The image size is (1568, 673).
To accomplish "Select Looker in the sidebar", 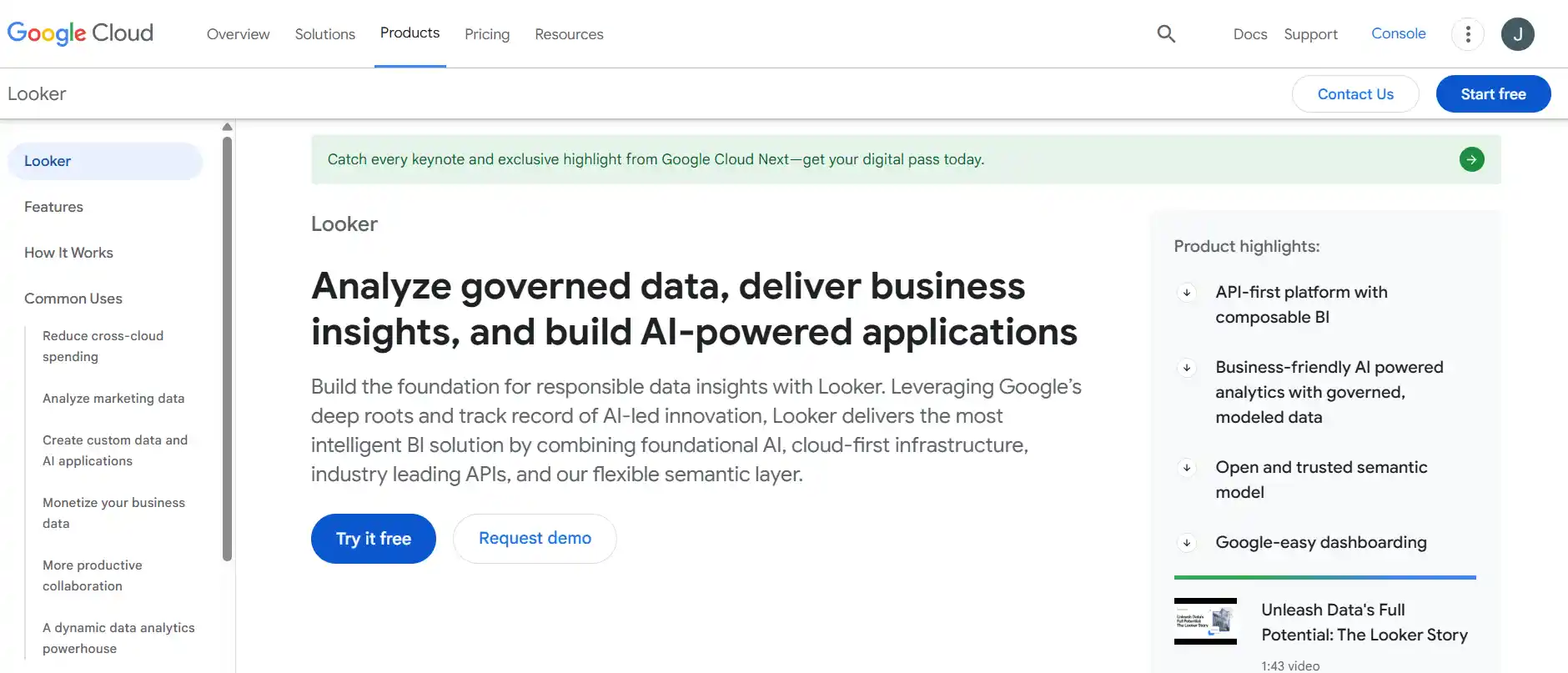I will click(x=105, y=161).
